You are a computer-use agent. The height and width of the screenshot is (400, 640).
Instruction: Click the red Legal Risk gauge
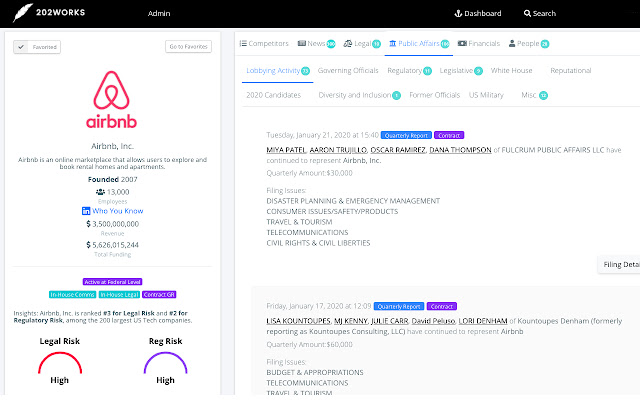[x=60, y=363]
